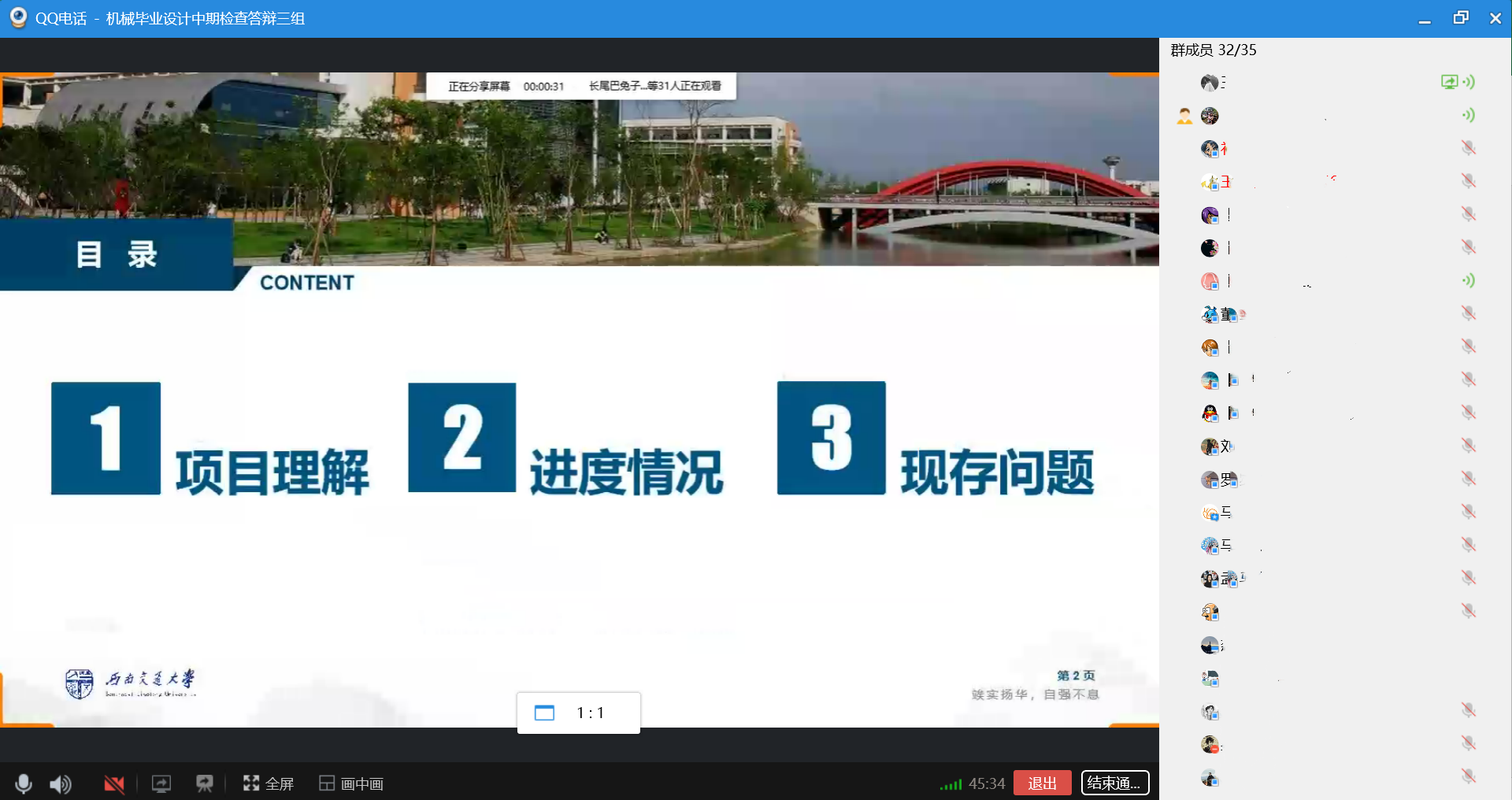
Task: Click the fit-window icon beside 1:1
Action: point(544,713)
